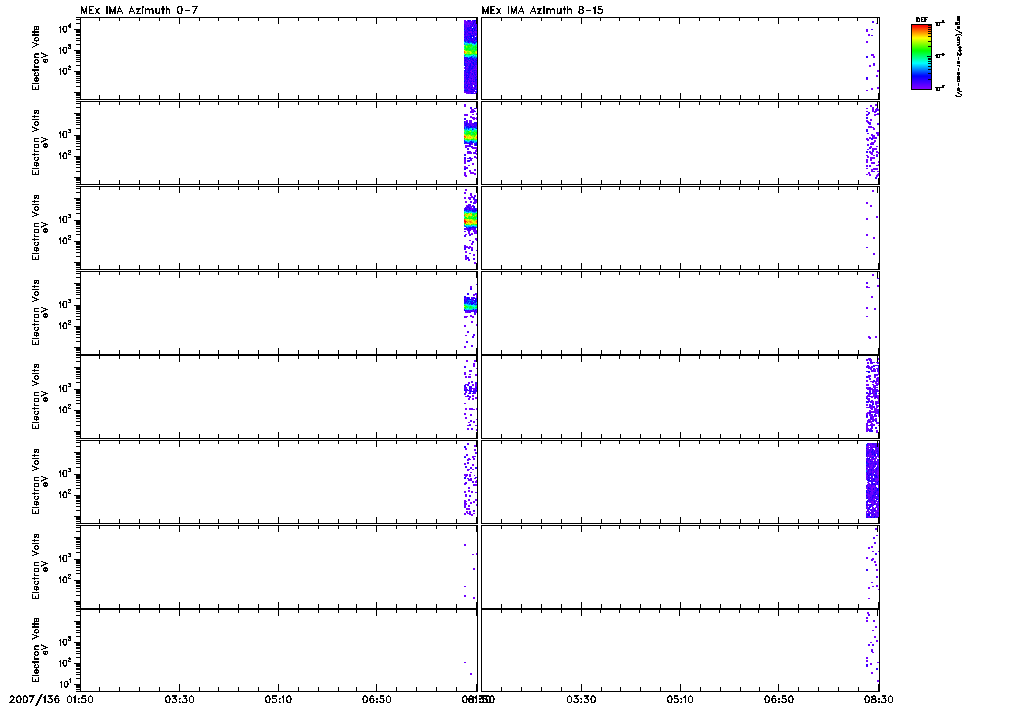The image size is (1024, 708).
Task: Click 'Electron Volts eV' axis label of top panel
Action: (x=40, y=58)
